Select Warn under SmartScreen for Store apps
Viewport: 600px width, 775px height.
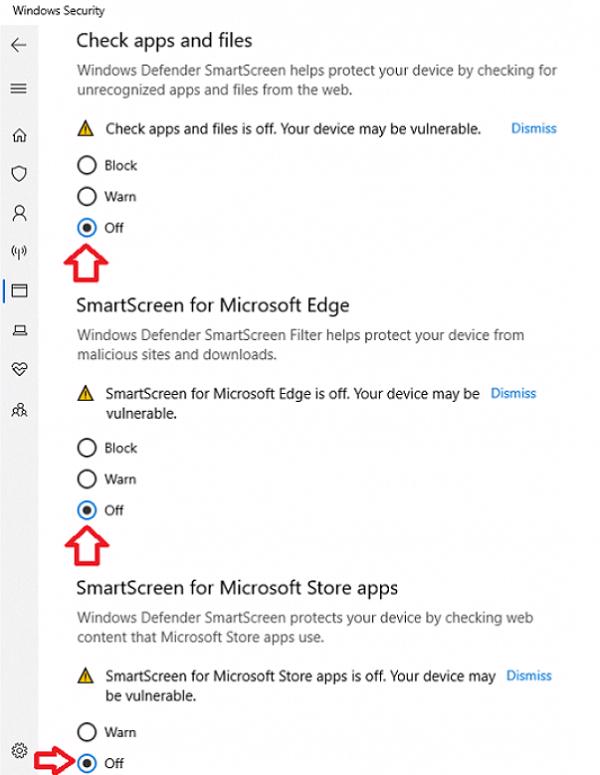106,732
